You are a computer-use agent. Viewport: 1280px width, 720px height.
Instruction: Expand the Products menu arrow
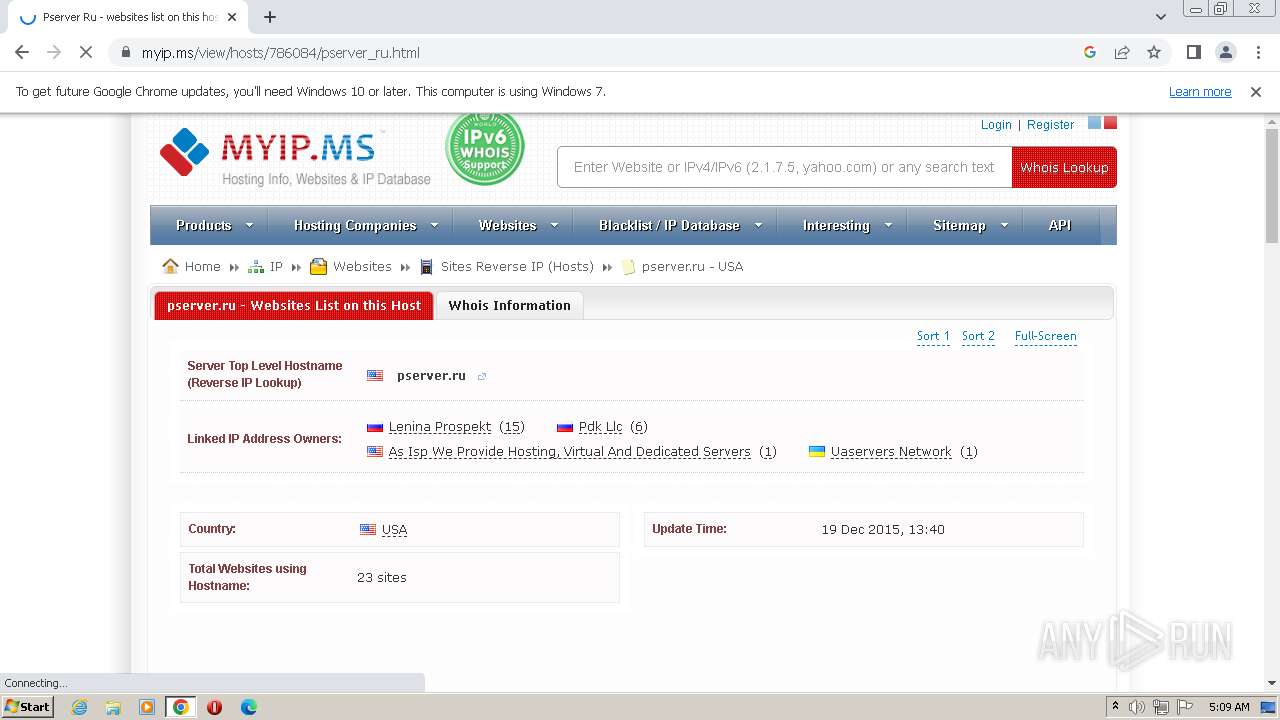[250, 225]
